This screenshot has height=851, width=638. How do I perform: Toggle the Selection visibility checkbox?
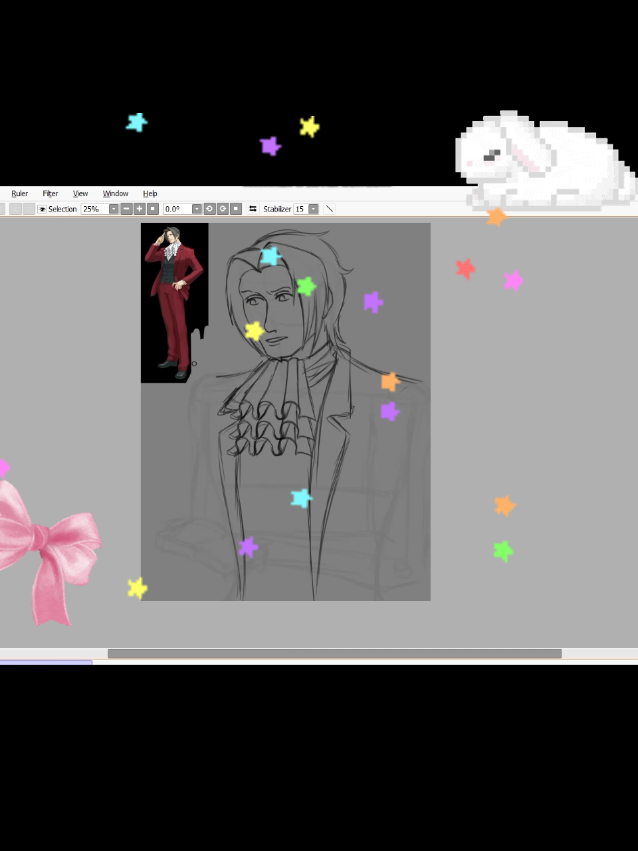click(42, 209)
